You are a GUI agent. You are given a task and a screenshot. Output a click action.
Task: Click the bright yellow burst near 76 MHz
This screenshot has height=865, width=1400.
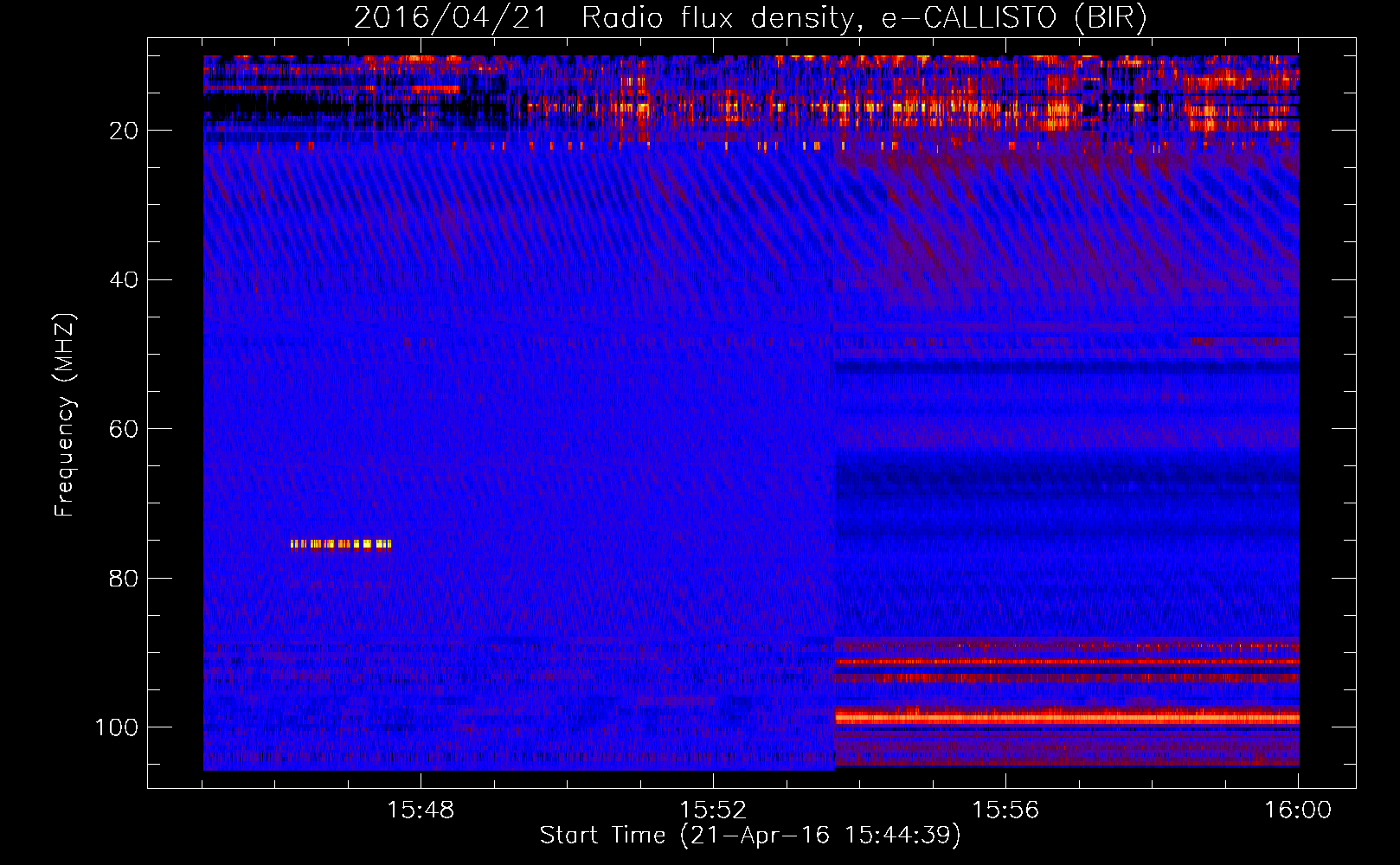[x=341, y=544]
